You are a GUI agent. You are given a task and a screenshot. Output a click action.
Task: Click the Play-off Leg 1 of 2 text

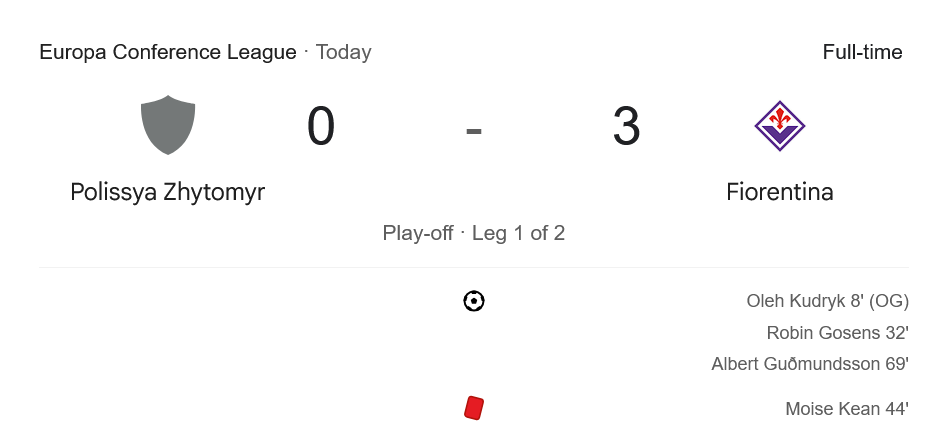coord(474,233)
